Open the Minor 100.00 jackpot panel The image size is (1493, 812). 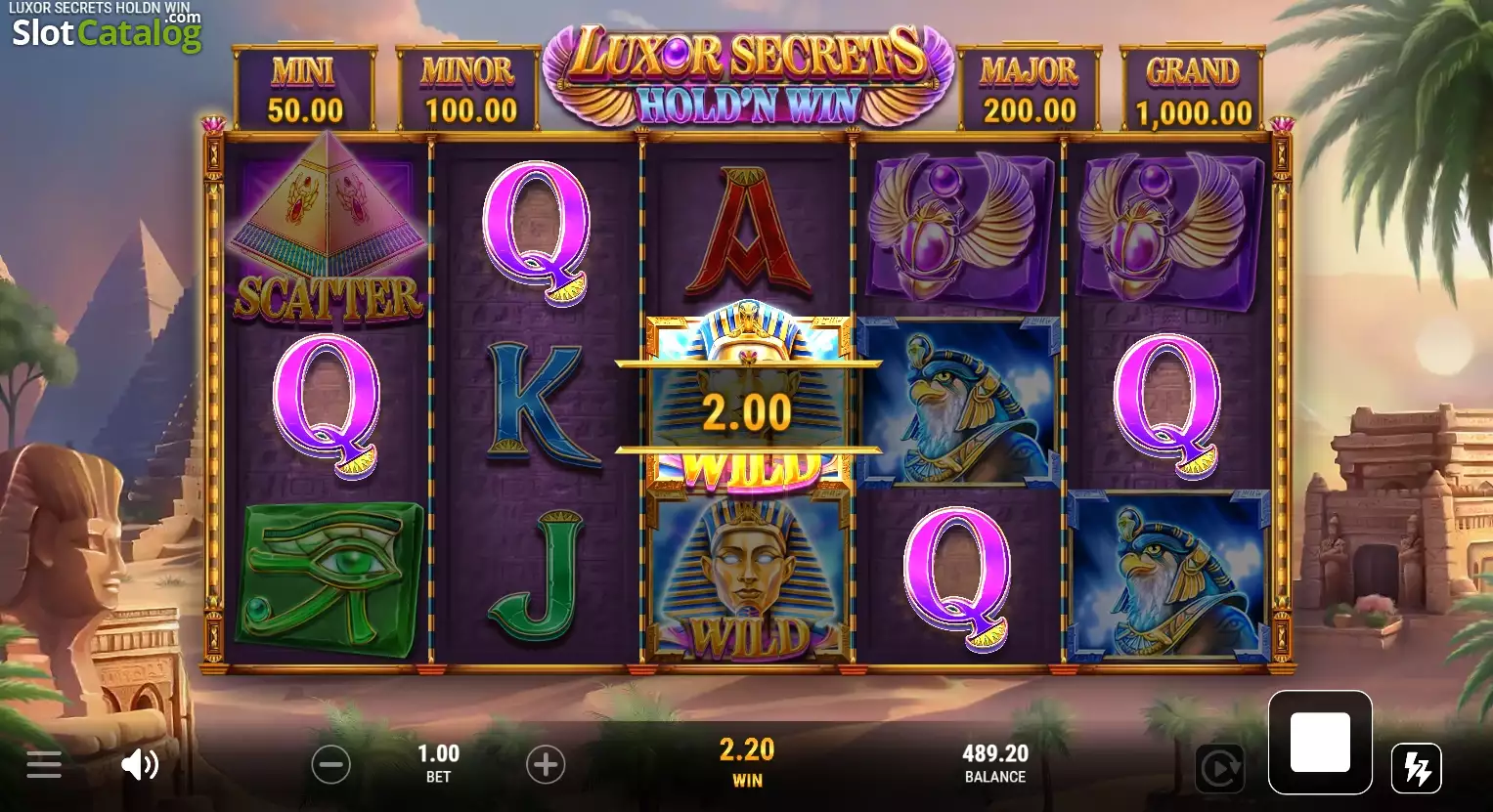point(469,89)
